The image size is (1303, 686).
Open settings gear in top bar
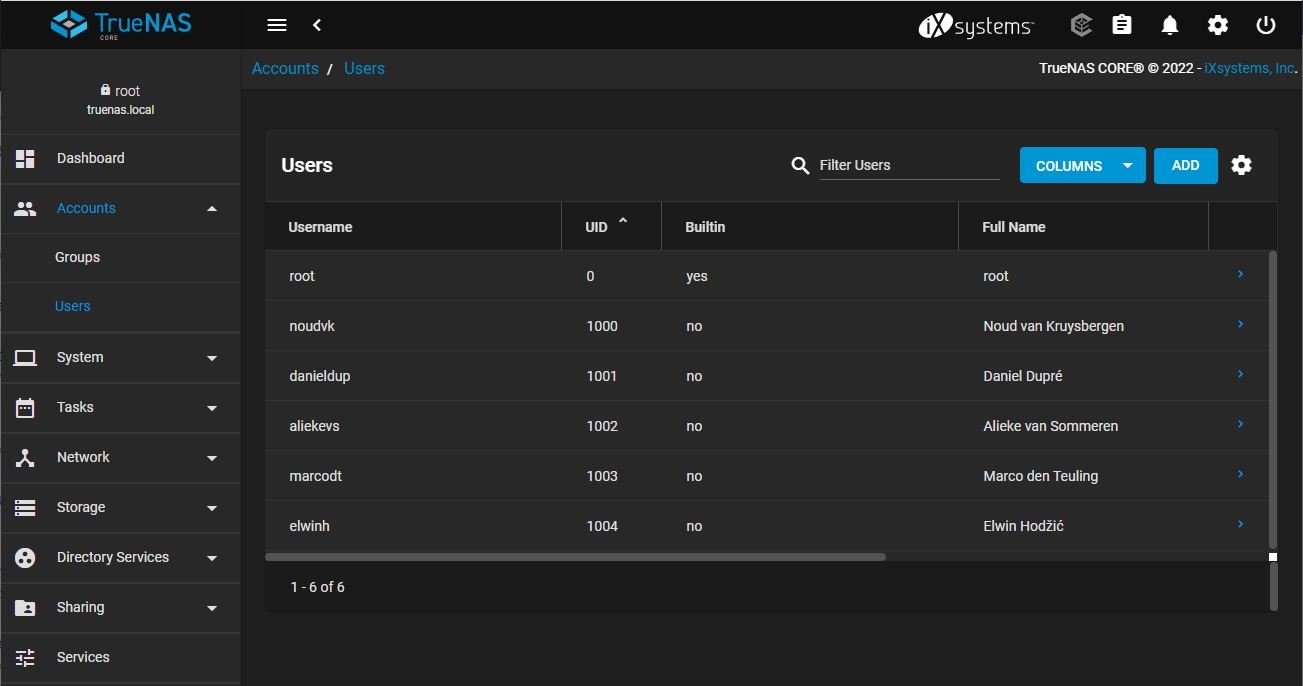[1217, 25]
